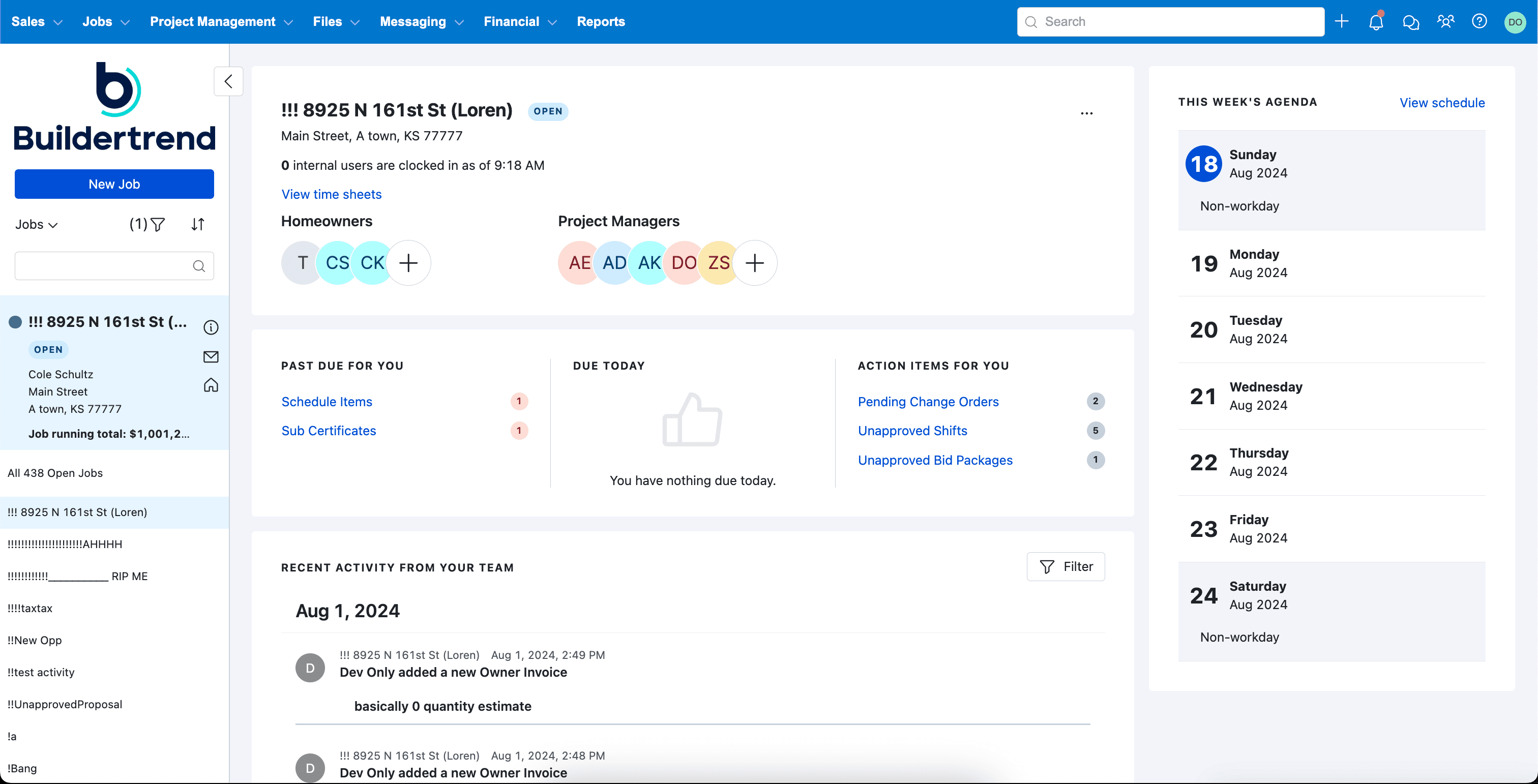Screen dimensions: 1538x784
Task: Open the help icon in top bar
Action: tap(1480, 21)
